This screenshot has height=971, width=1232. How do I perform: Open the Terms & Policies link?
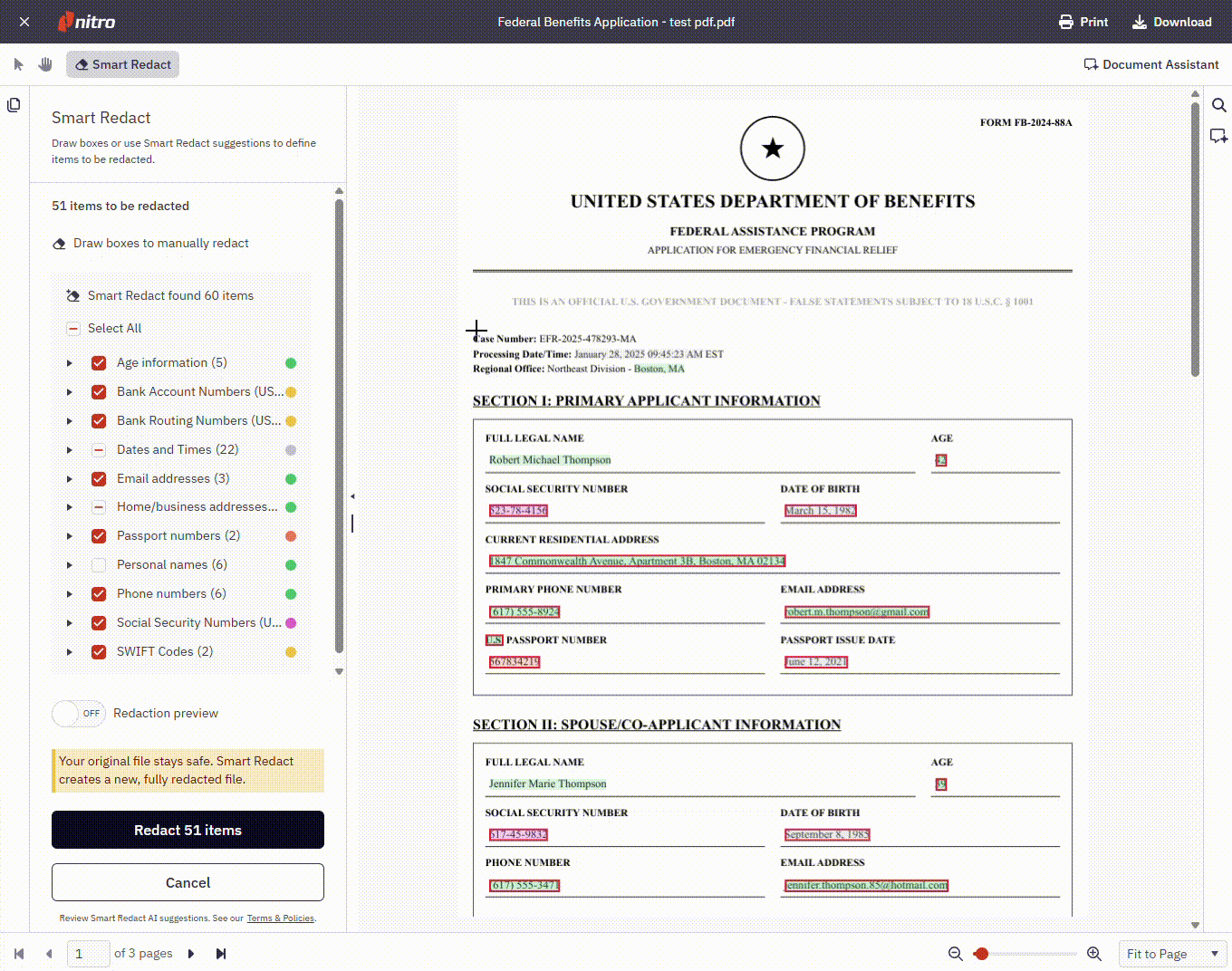tap(281, 918)
